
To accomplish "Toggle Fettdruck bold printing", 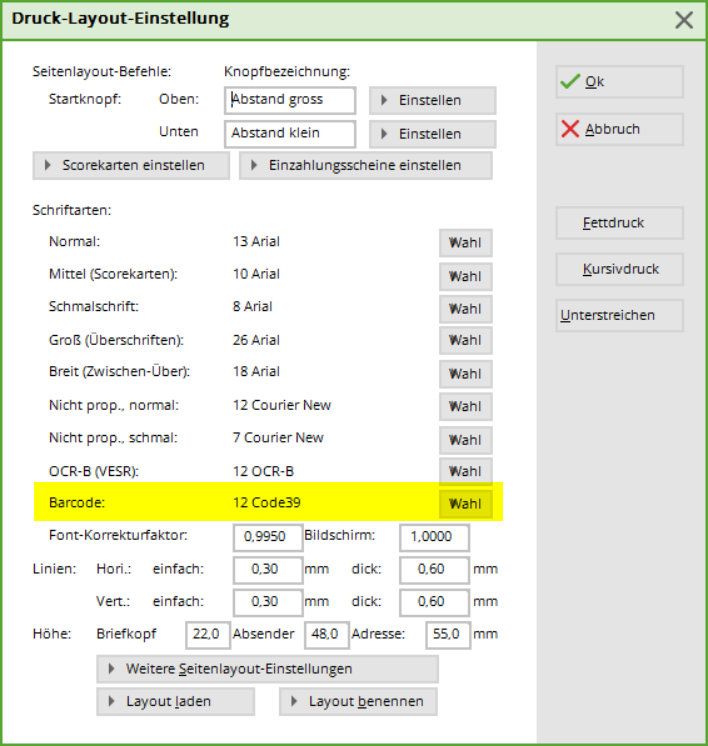I will [619, 223].
